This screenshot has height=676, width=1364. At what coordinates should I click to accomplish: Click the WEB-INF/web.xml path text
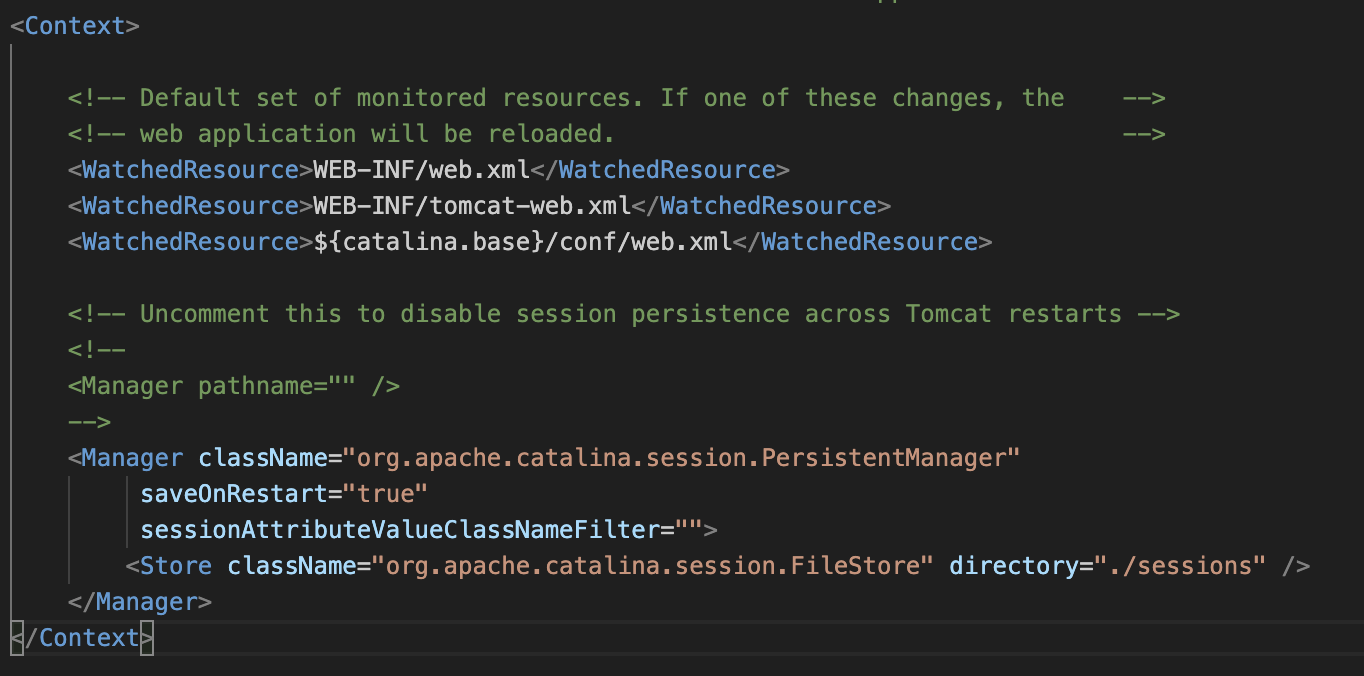421,170
